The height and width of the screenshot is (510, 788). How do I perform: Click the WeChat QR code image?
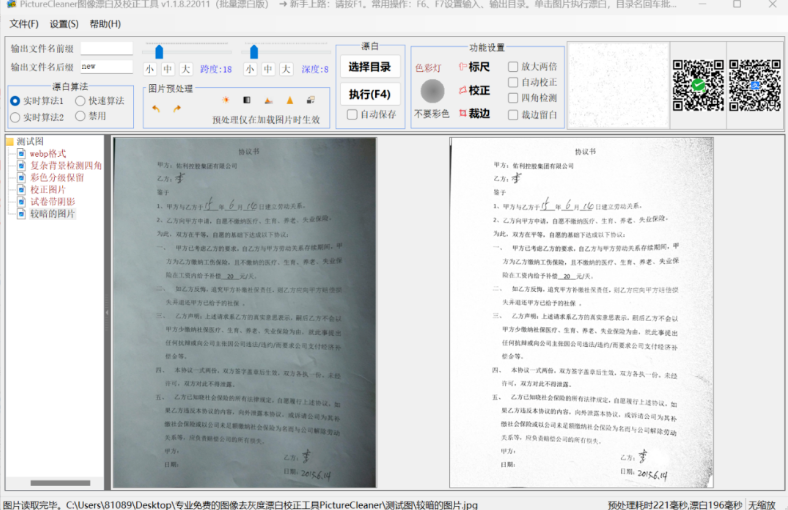click(x=698, y=85)
